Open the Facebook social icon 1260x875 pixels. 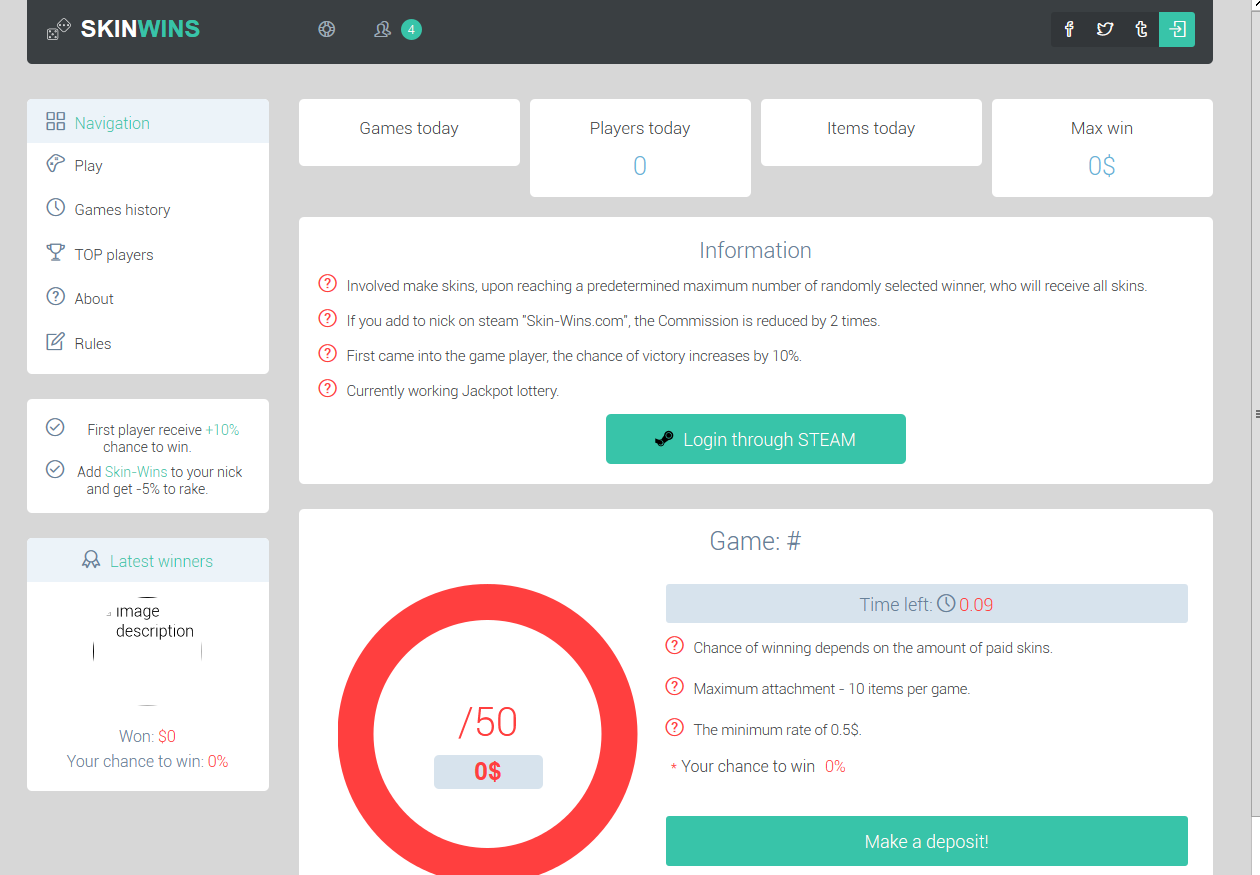1069,29
